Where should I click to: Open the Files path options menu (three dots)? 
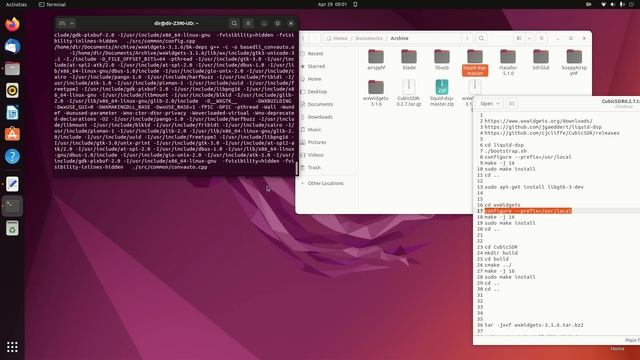467,38
